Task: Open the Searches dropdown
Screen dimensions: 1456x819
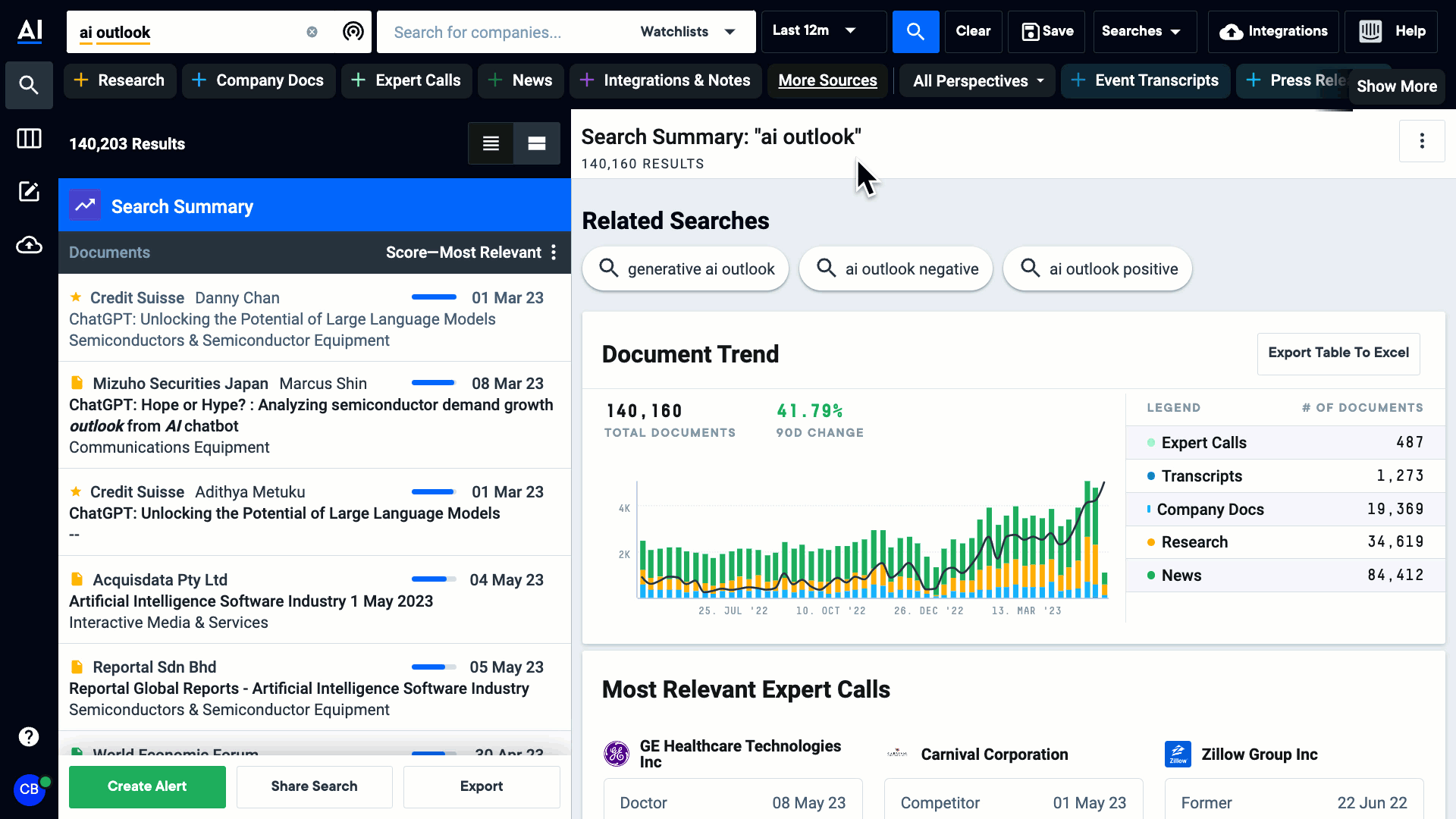Action: coord(1144,31)
